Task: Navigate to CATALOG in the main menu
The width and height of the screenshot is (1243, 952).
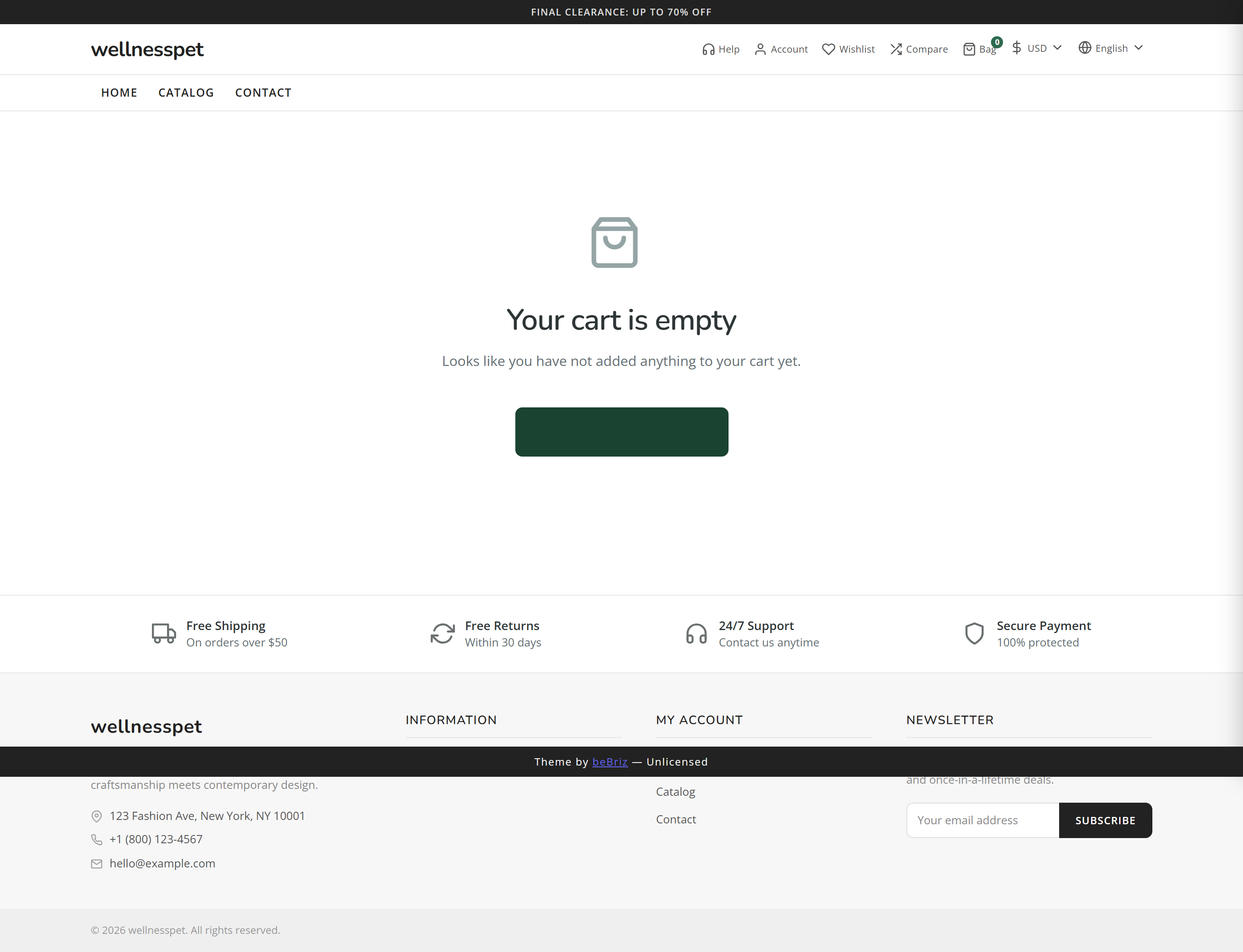Action: point(186,92)
